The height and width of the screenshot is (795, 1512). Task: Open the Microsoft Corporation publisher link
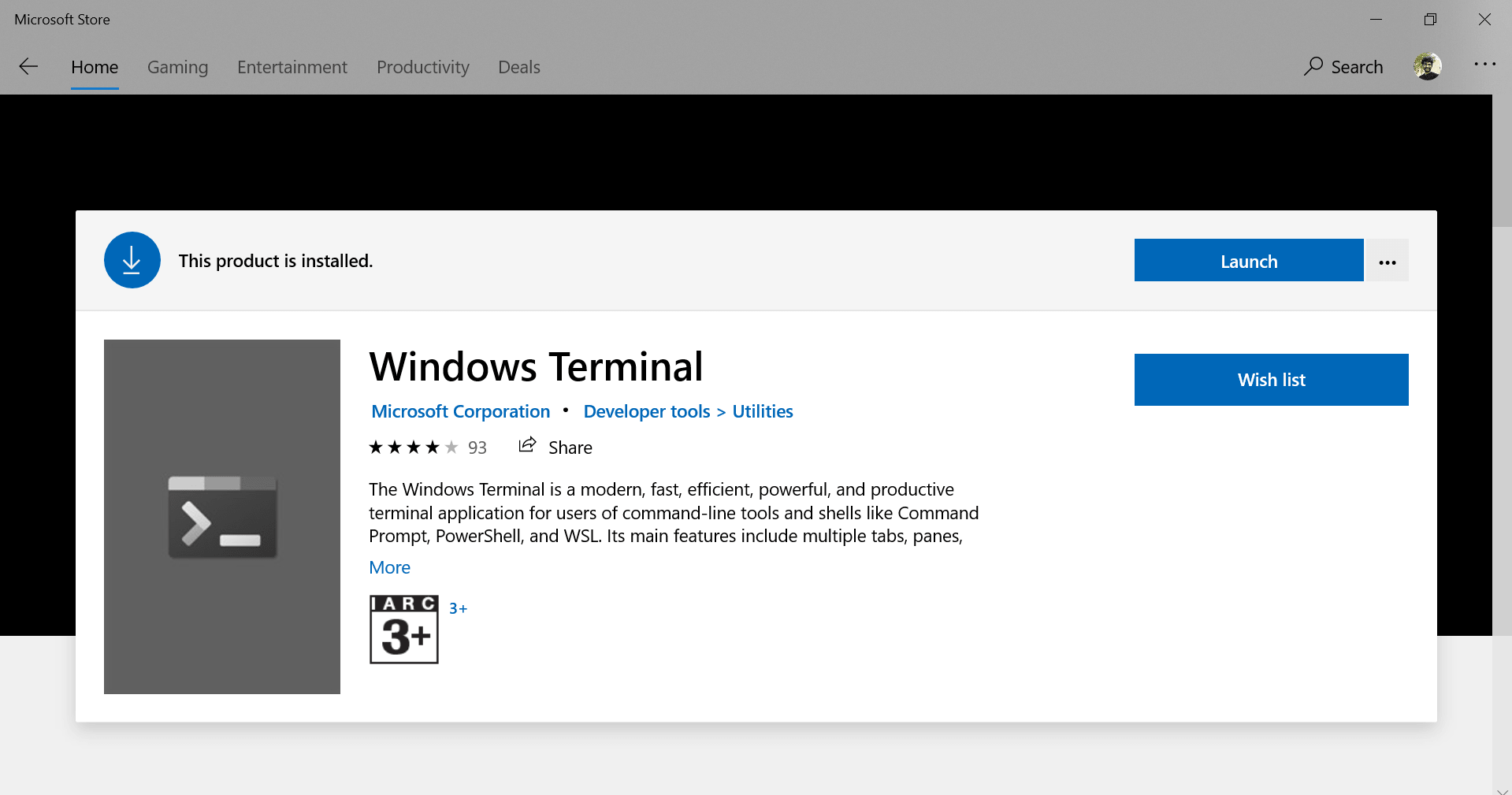click(461, 411)
